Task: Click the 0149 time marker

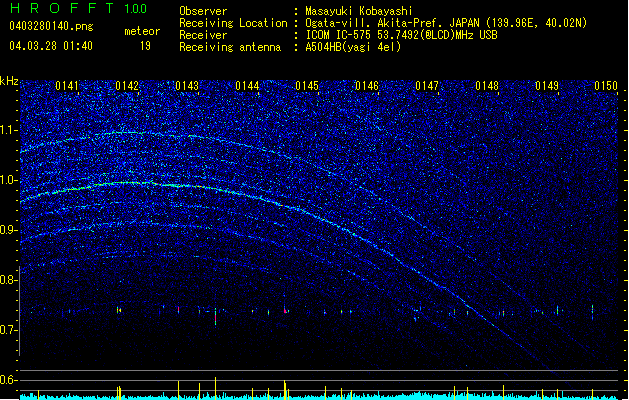Action: pos(547,86)
